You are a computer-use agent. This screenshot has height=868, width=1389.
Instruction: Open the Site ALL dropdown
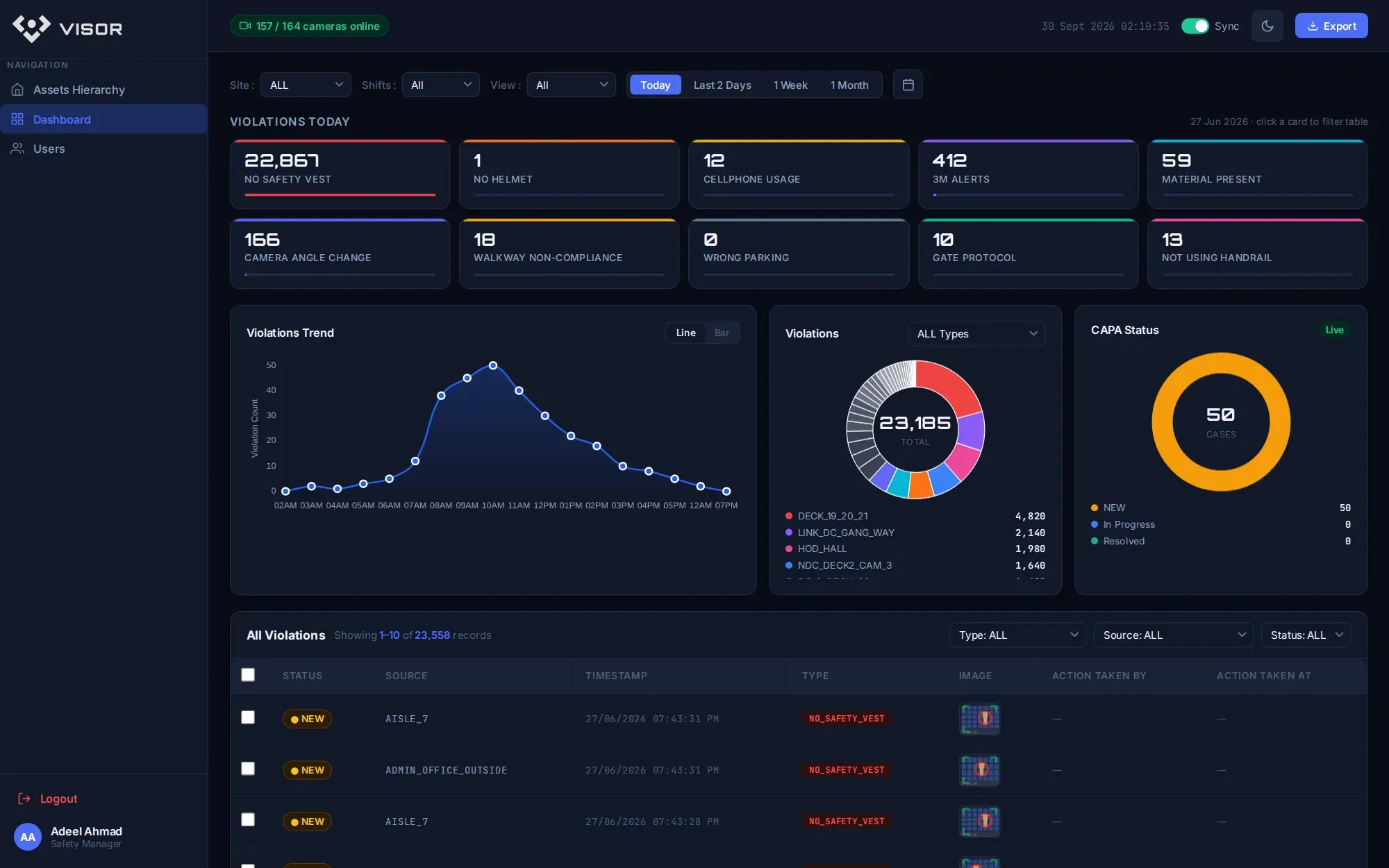pyautogui.click(x=306, y=85)
